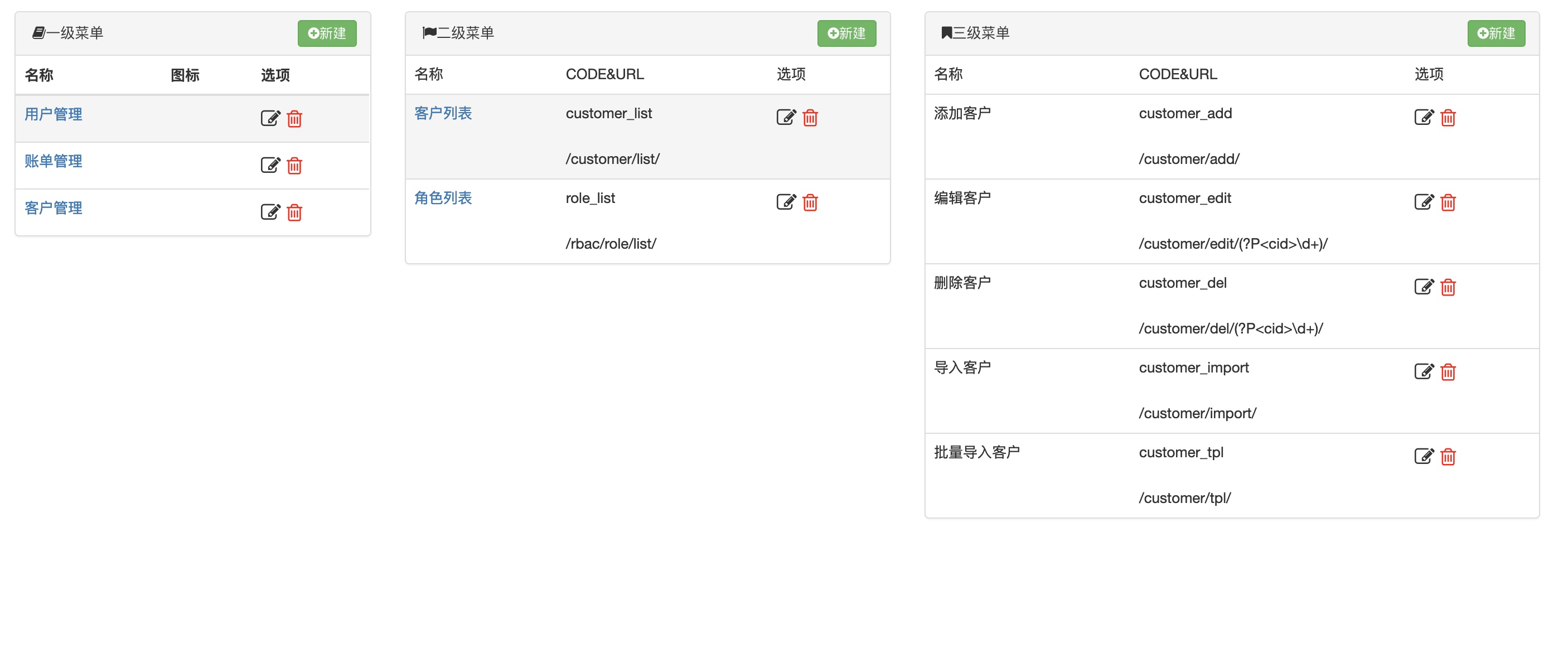Click the 一级菜单 panel title
The height and width of the screenshot is (658, 1568).
tap(67, 32)
